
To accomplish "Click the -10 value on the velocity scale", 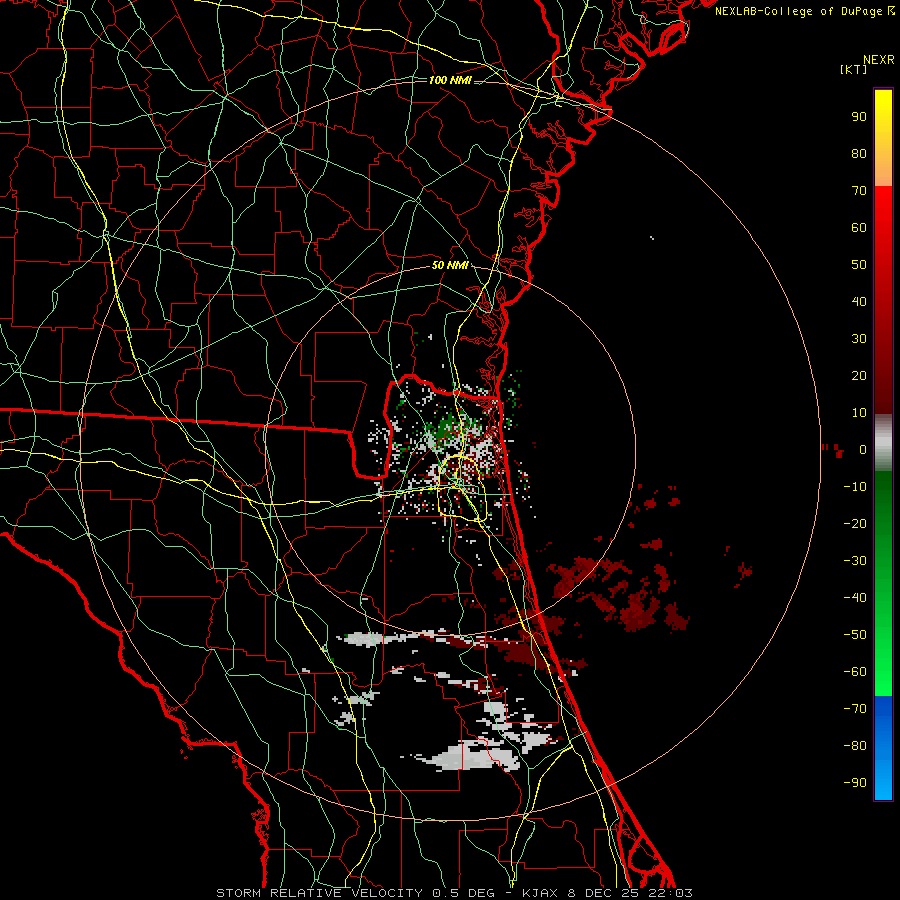I will [x=855, y=487].
